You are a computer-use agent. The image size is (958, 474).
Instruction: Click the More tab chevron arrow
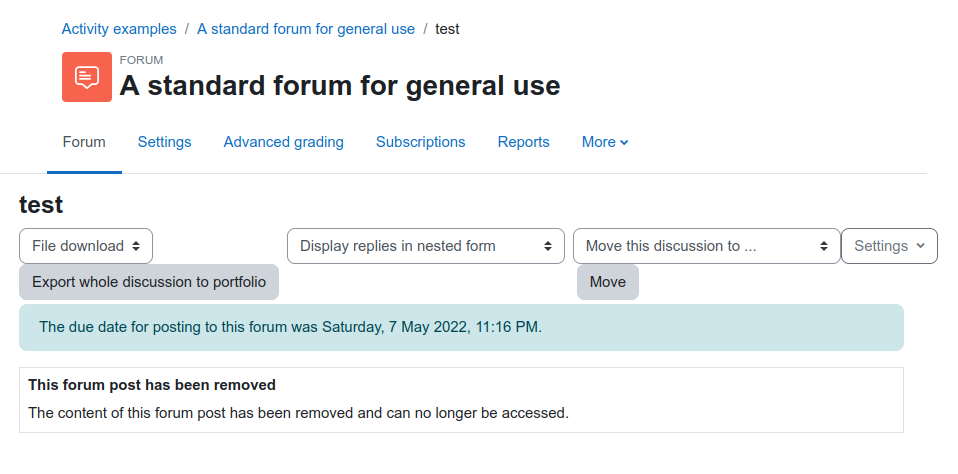pos(624,142)
